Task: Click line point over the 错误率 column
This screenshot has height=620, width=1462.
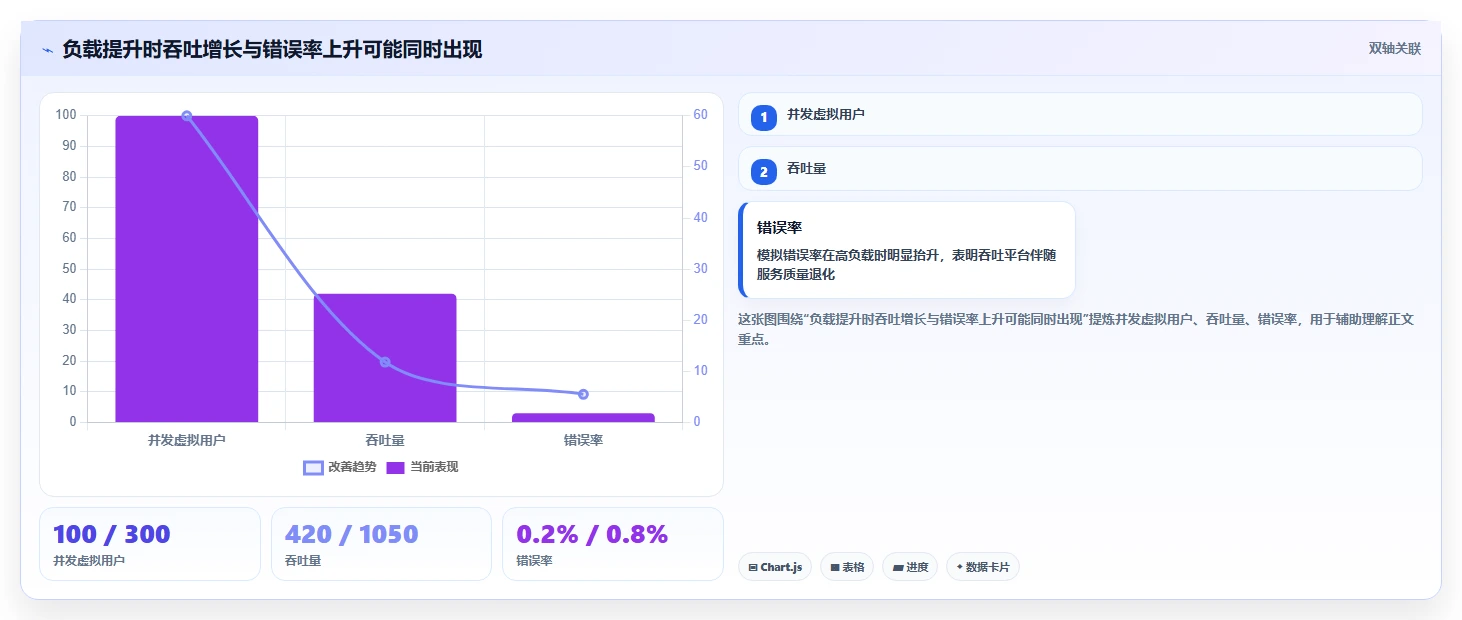Action: point(583,394)
